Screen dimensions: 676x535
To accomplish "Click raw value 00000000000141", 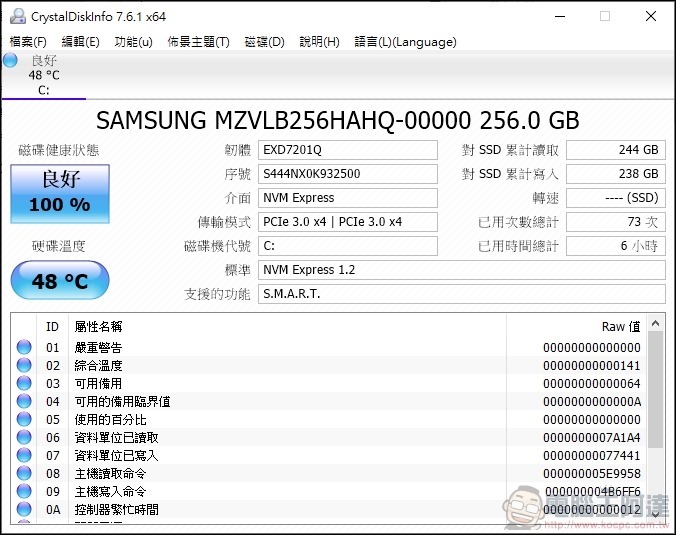I will tap(592, 366).
